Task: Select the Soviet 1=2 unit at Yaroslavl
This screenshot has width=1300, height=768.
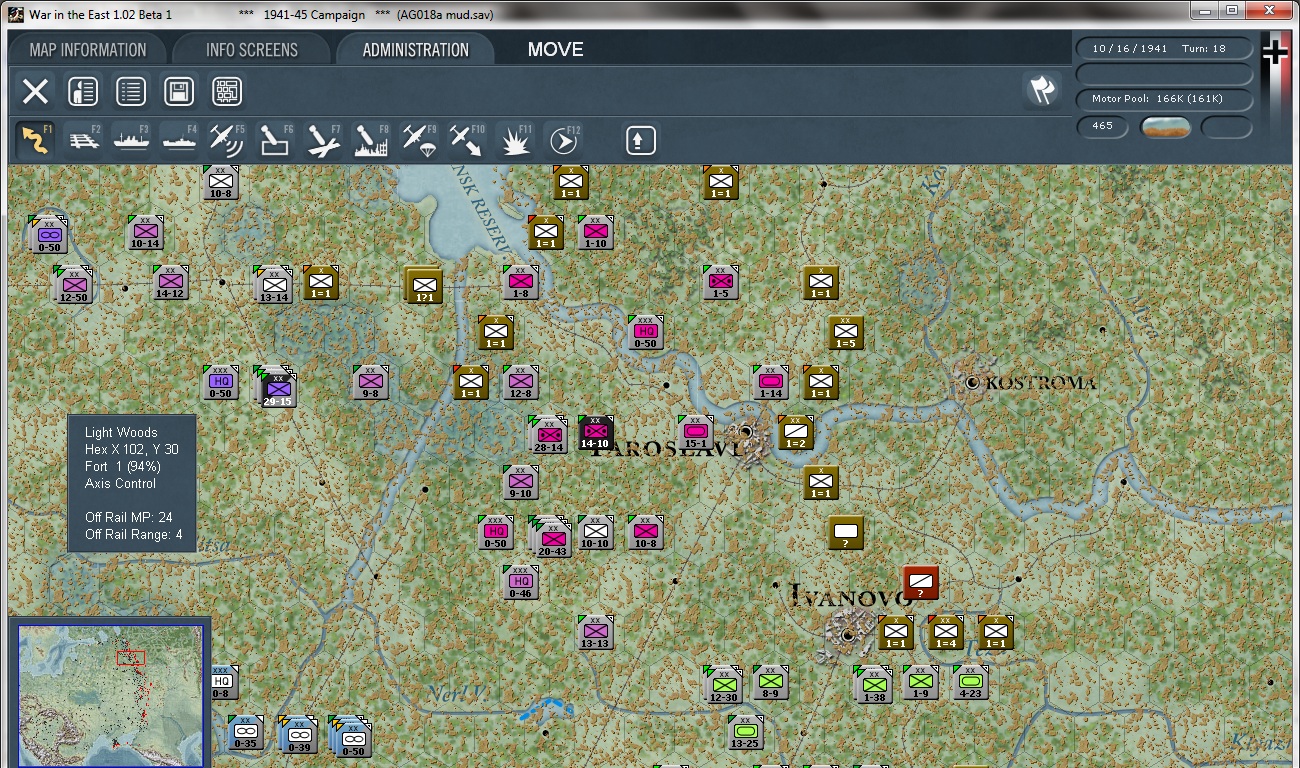Action: (x=795, y=433)
